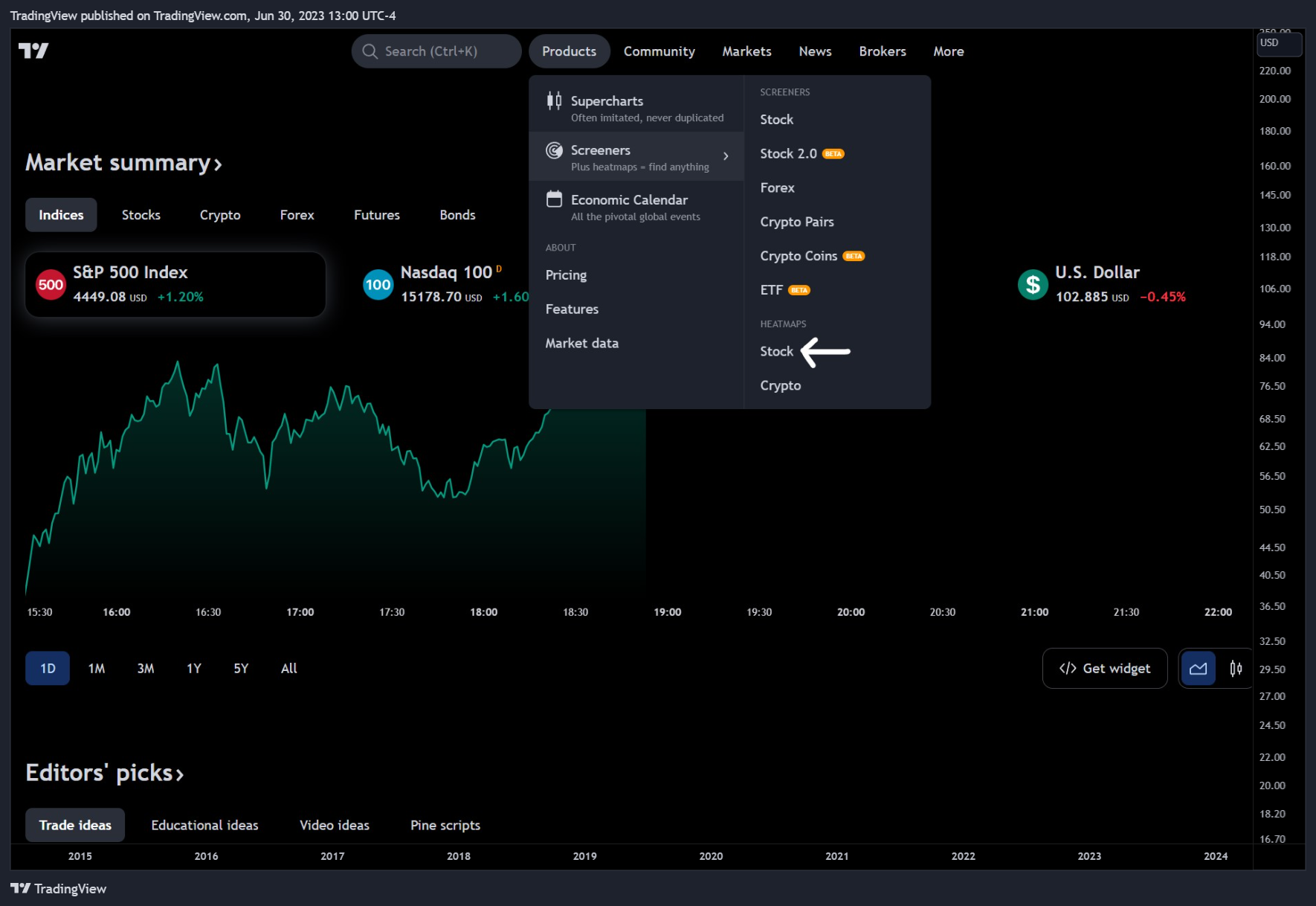Click the Supercharts candlestick icon
1316x906 pixels.
tap(554, 100)
